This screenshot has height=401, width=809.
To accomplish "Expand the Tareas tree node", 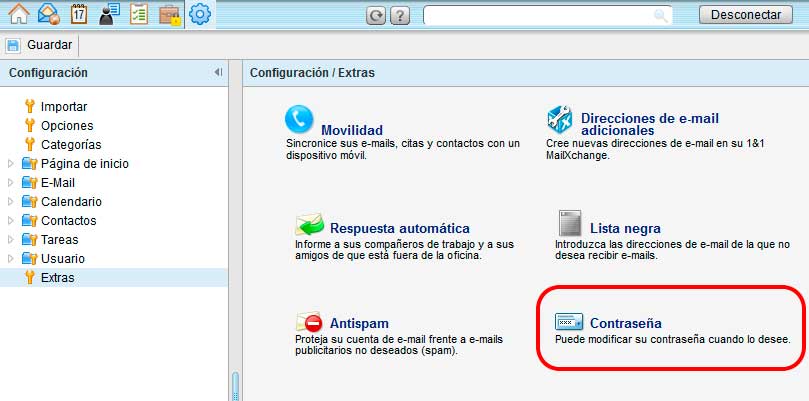I will [x=11, y=239].
